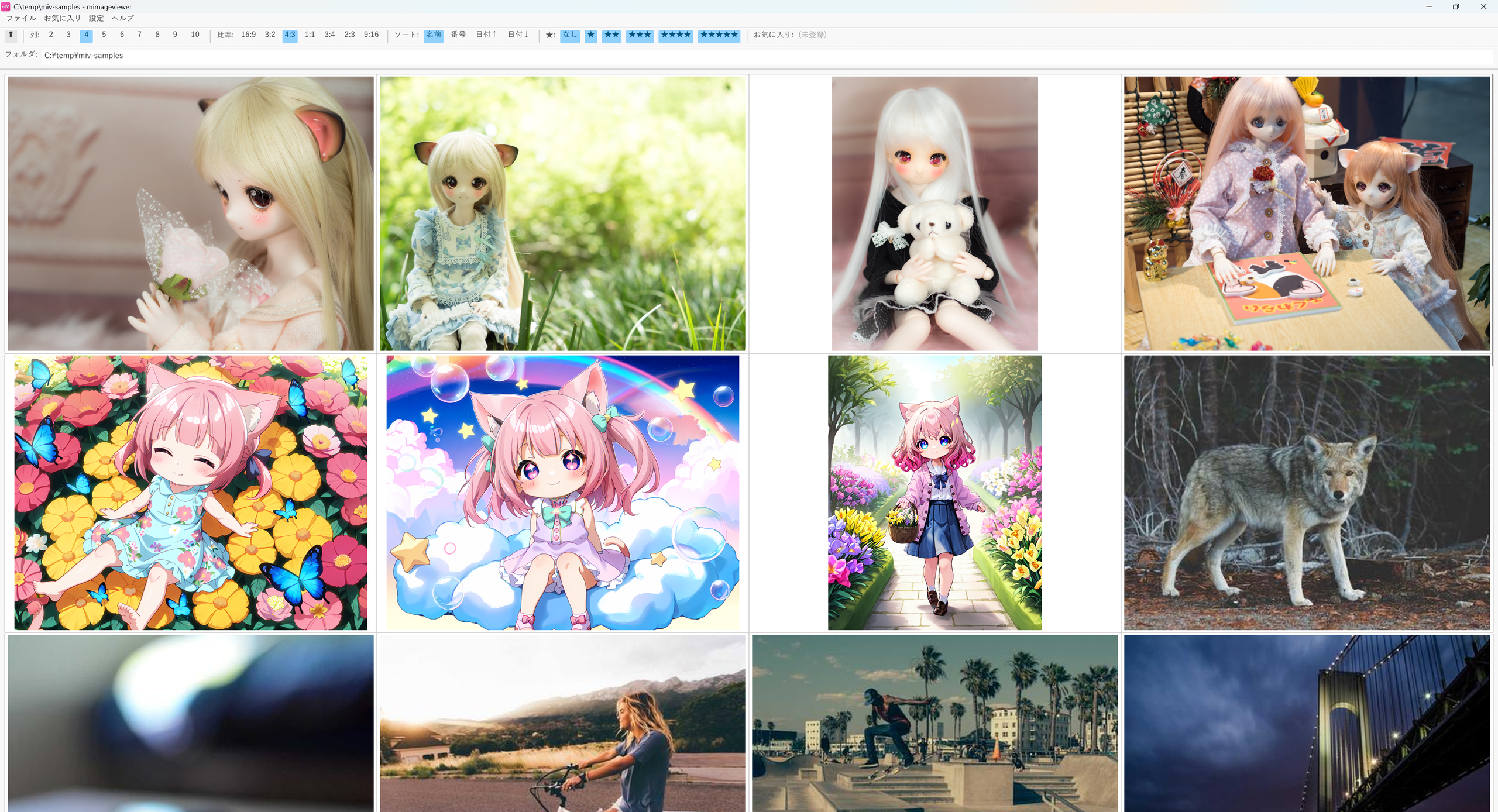This screenshot has height=812, width=1498.
Task: Open the skateboarder with palm trees thumbnail
Action: (x=935, y=723)
